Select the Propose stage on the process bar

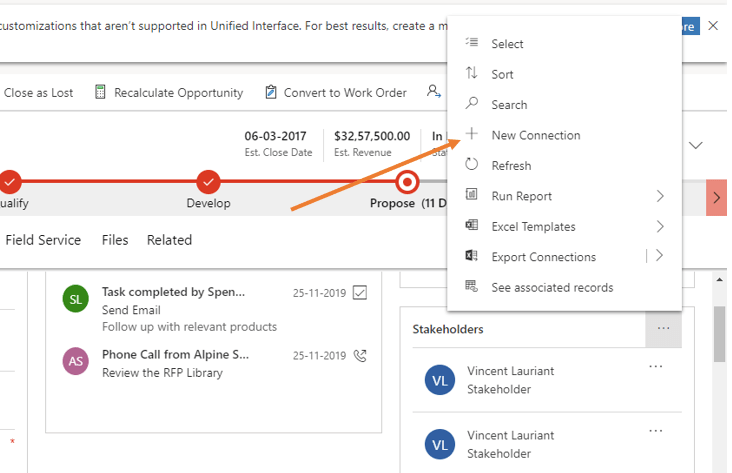(407, 183)
